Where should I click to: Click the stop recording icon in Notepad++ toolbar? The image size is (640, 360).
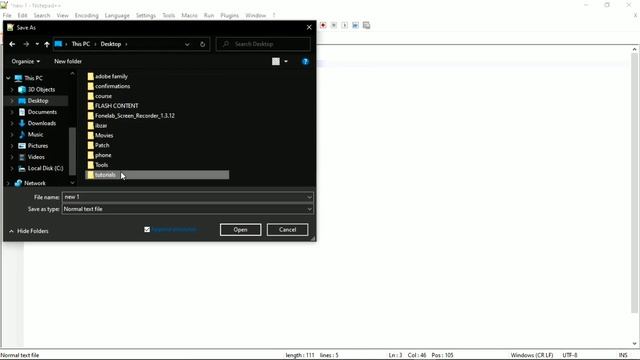click(334, 25)
